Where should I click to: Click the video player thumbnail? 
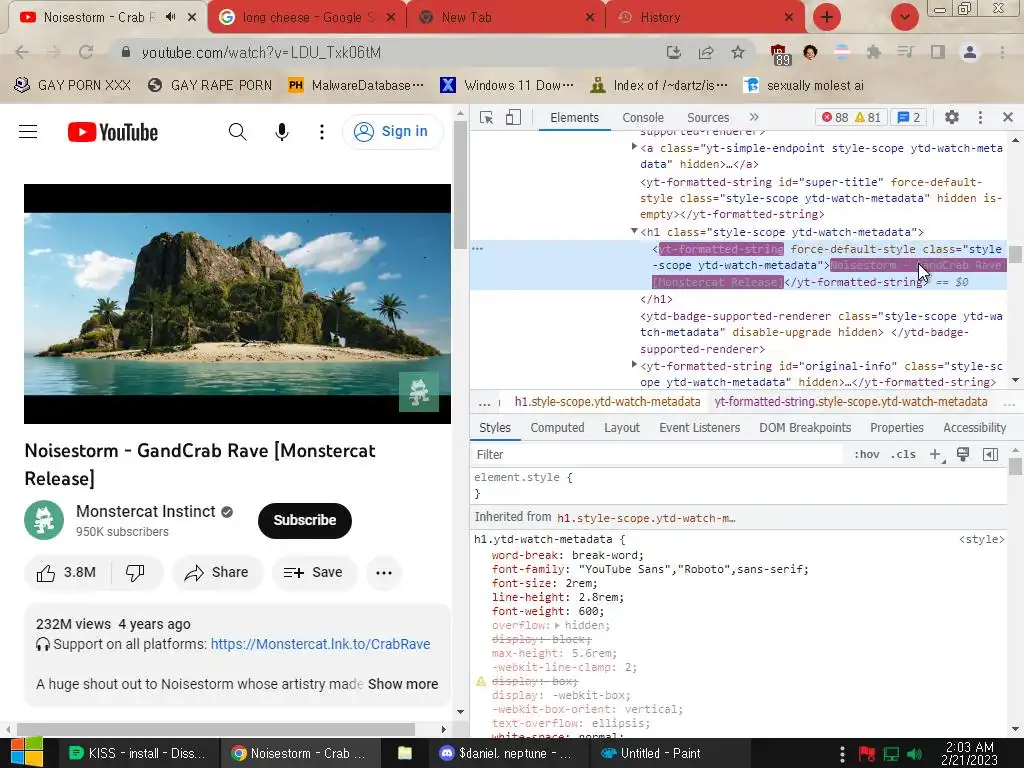(x=237, y=304)
